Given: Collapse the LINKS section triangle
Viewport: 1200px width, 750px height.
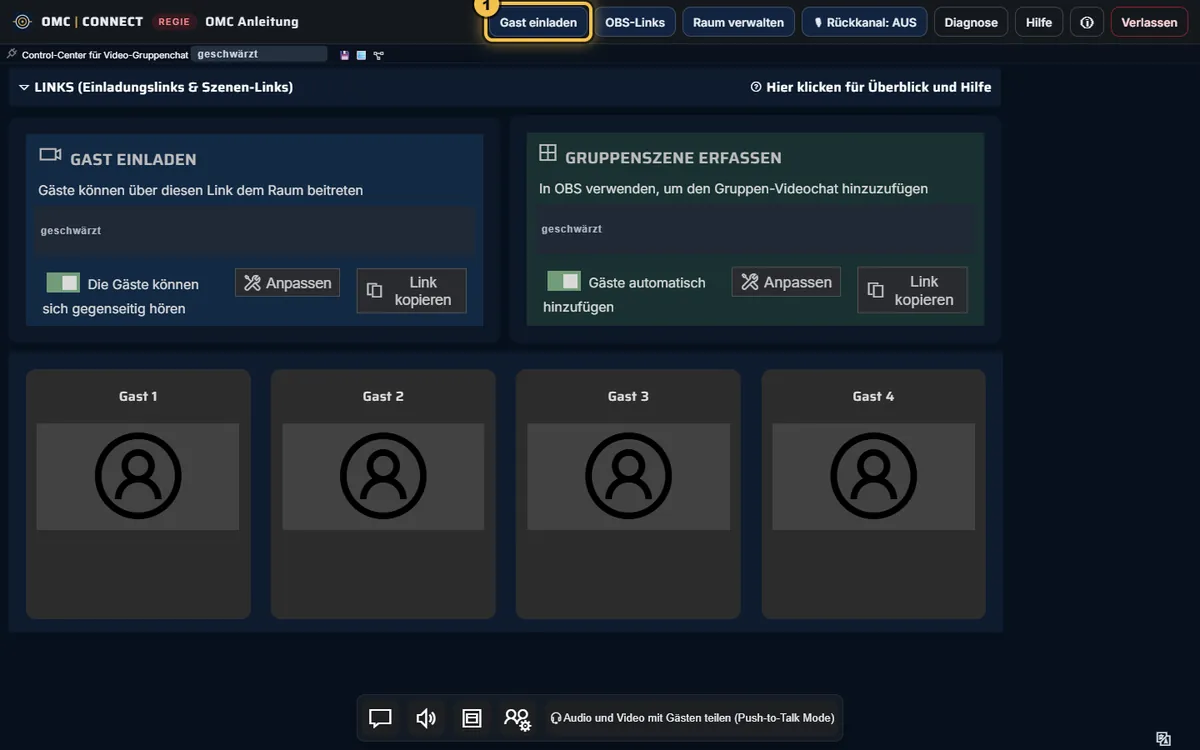Looking at the screenshot, I should click(24, 88).
